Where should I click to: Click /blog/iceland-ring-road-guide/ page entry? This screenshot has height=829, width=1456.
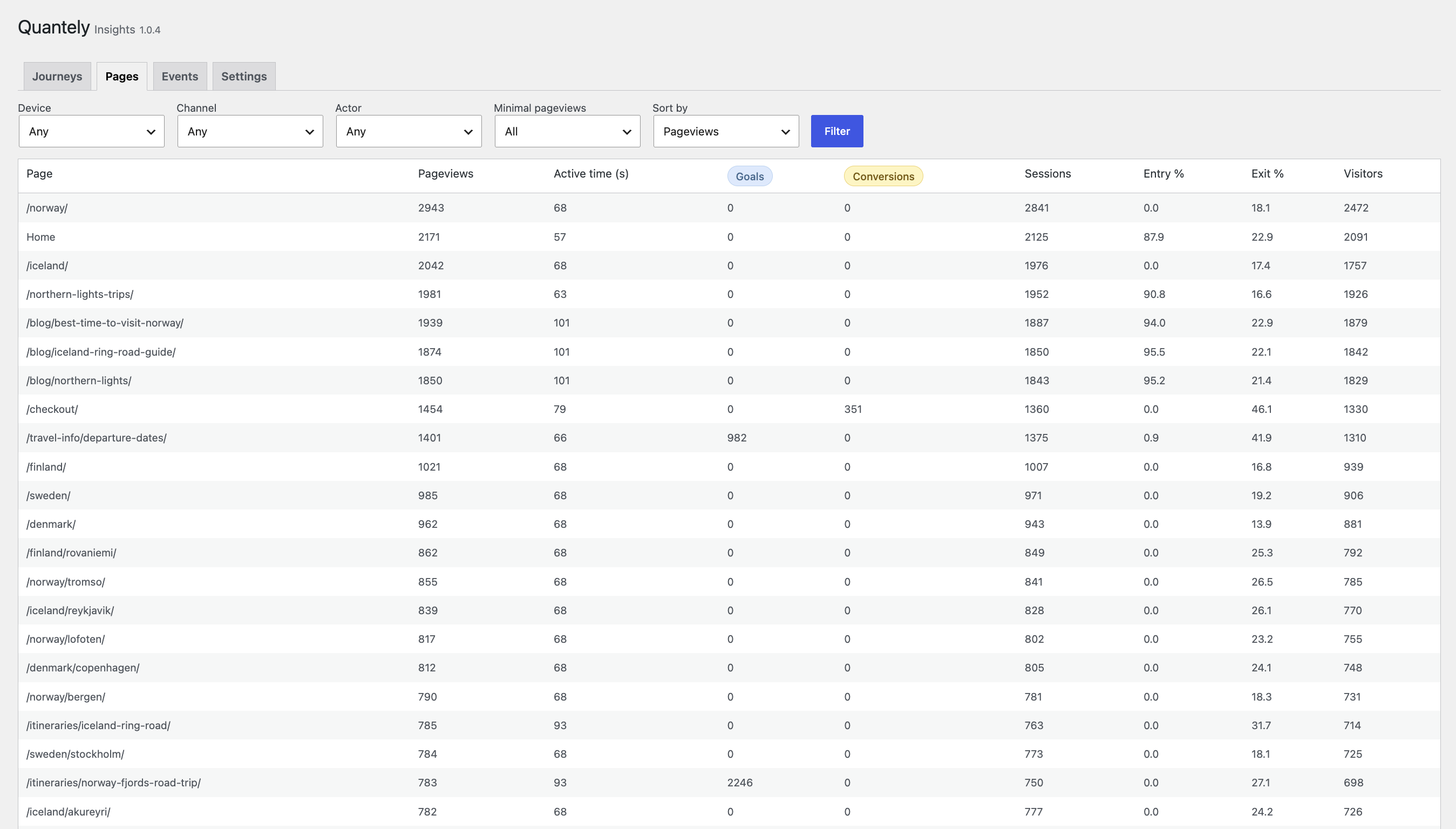(101, 352)
